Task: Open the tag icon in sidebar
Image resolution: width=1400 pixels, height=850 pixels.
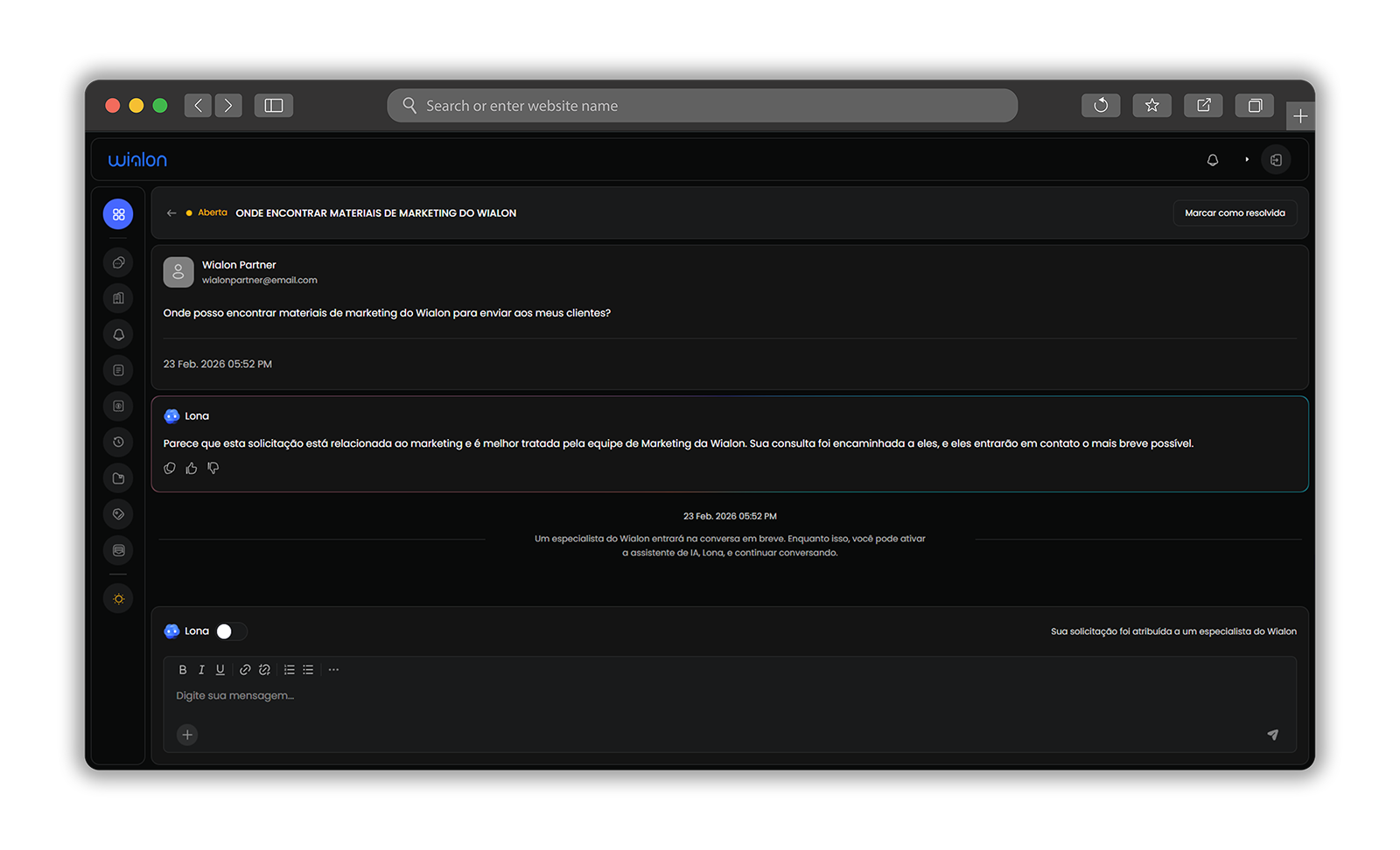Action: [118, 514]
